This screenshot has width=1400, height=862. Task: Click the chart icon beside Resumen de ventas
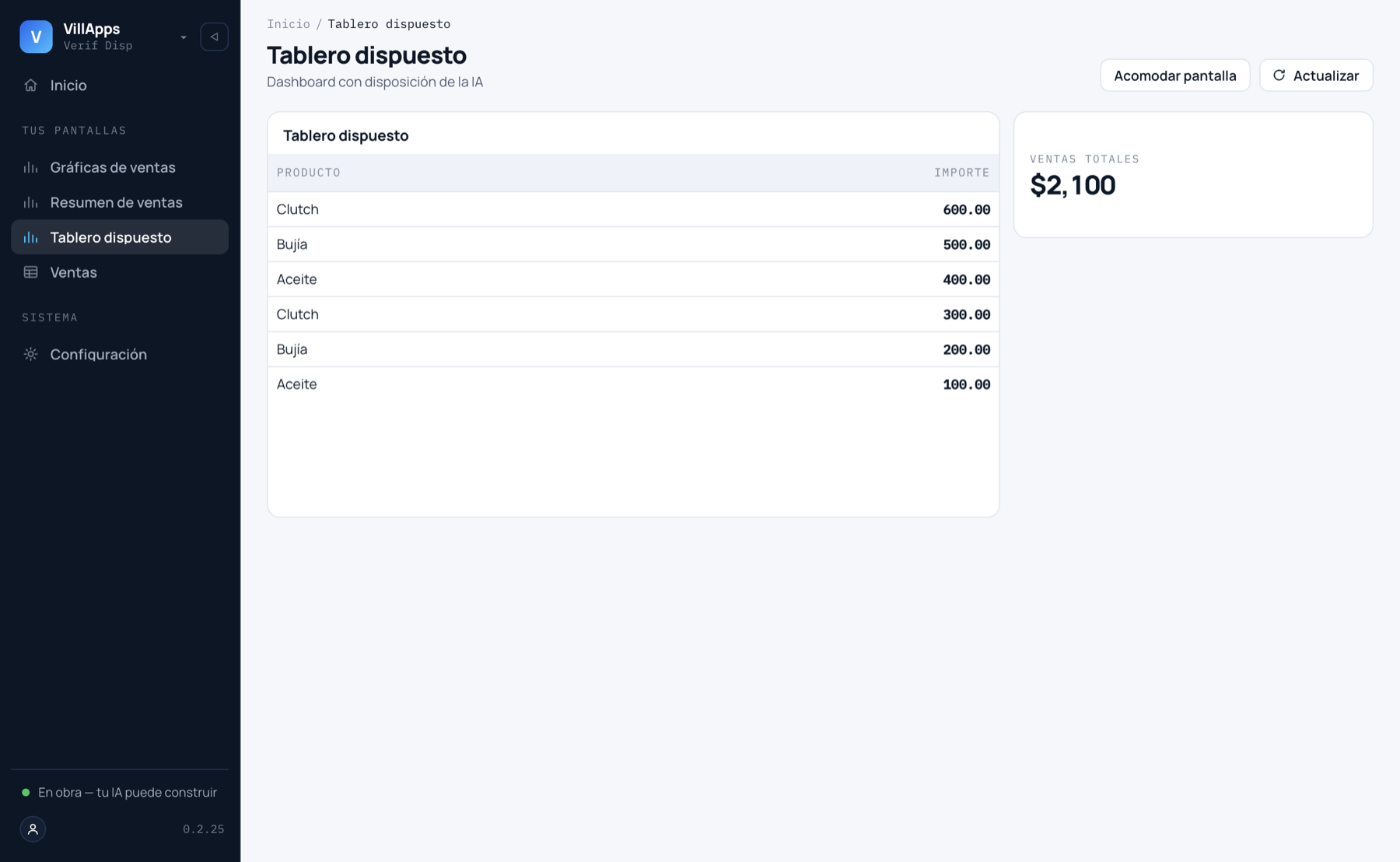coord(30,202)
